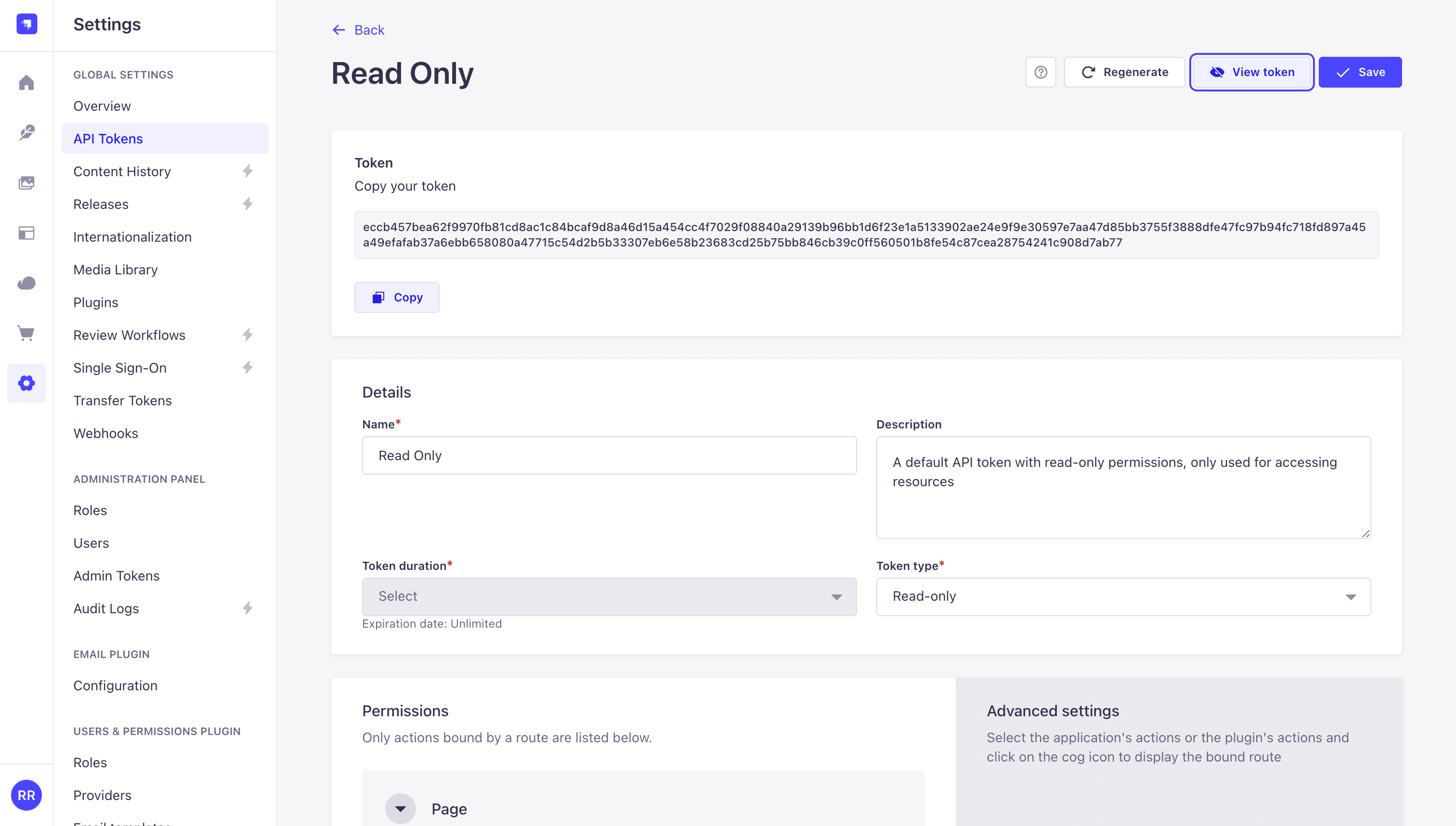Expand the Page permissions section

[401, 808]
